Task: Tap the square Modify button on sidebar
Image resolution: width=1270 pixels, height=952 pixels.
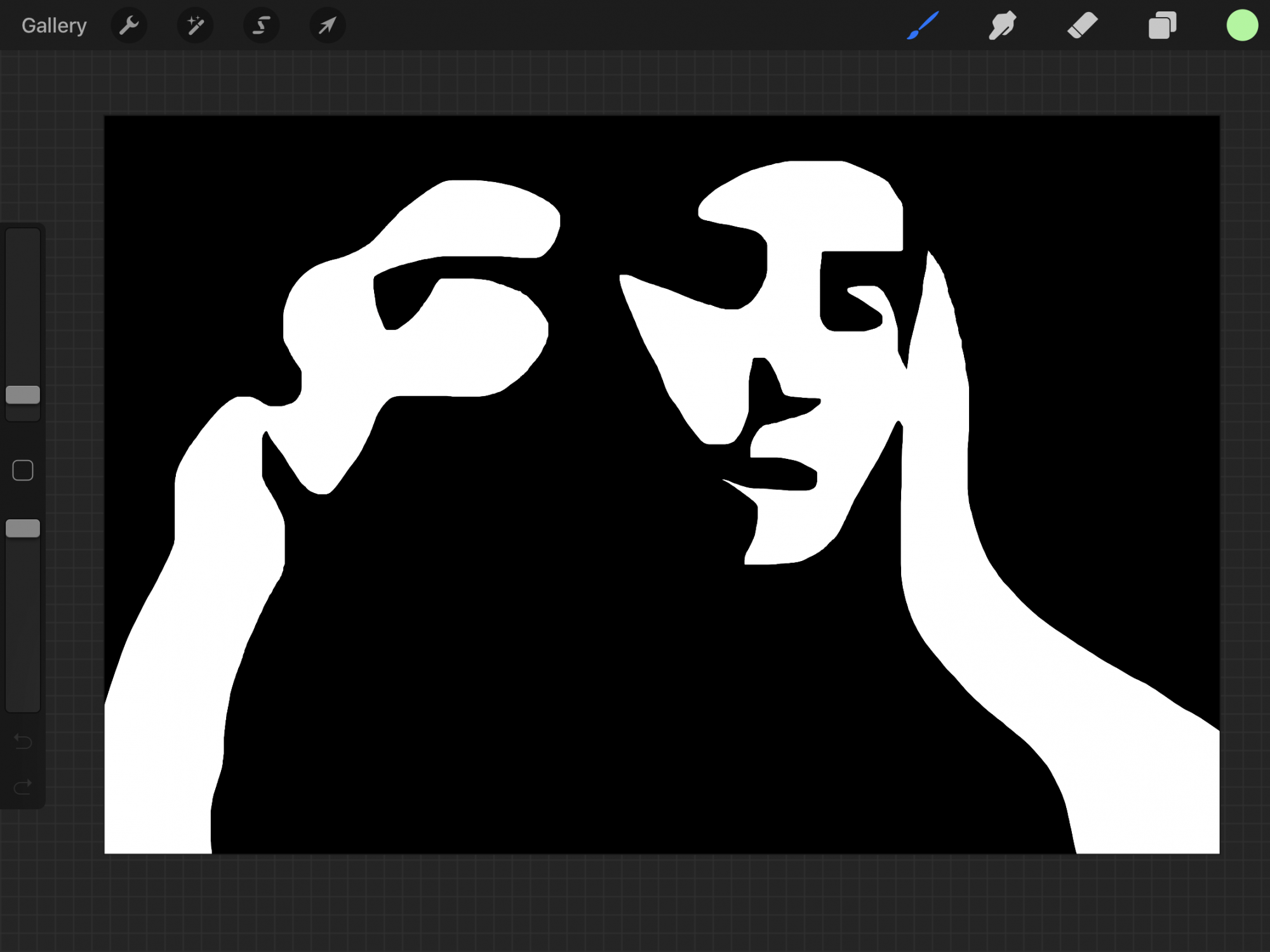Action: click(23, 470)
